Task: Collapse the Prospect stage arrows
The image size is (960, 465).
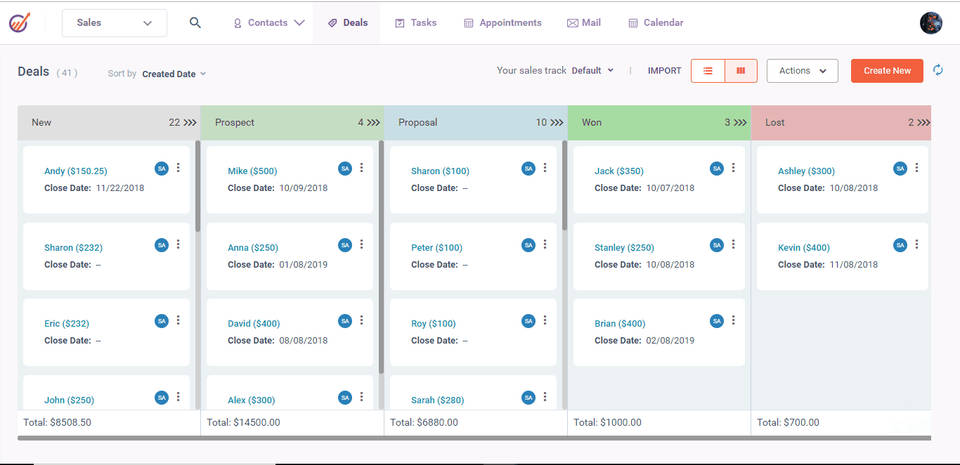Action: pos(372,122)
